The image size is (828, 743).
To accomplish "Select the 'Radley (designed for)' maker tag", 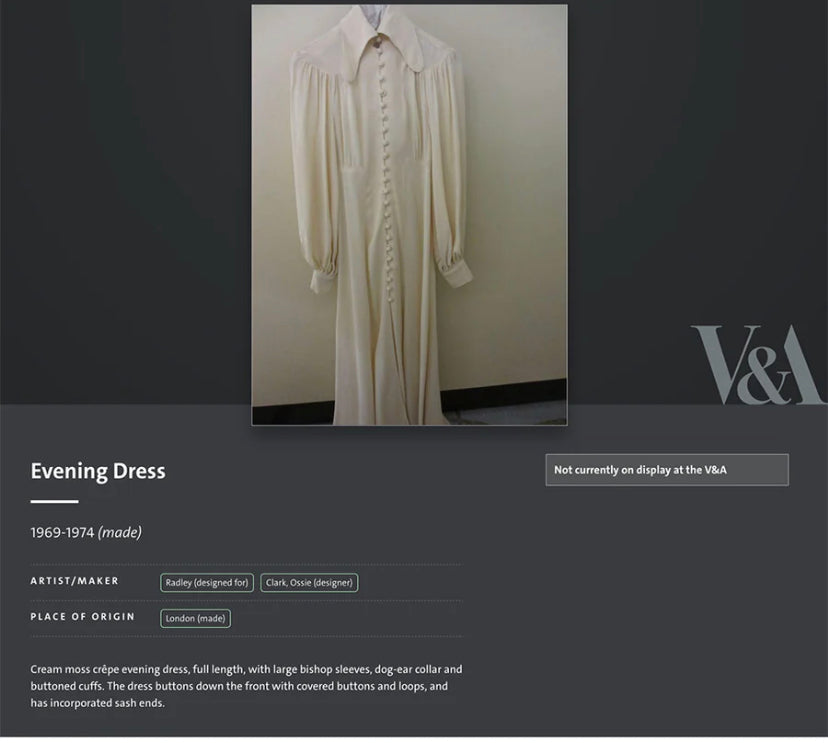I will click(x=206, y=582).
